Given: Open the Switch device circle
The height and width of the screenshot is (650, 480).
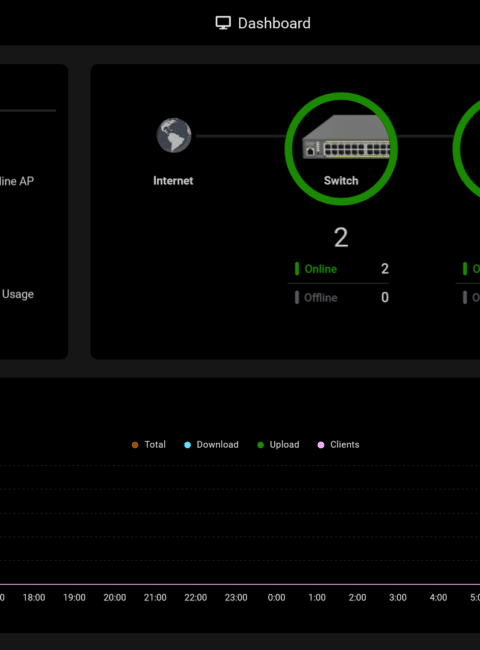Looking at the screenshot, I should pos(341,149).
